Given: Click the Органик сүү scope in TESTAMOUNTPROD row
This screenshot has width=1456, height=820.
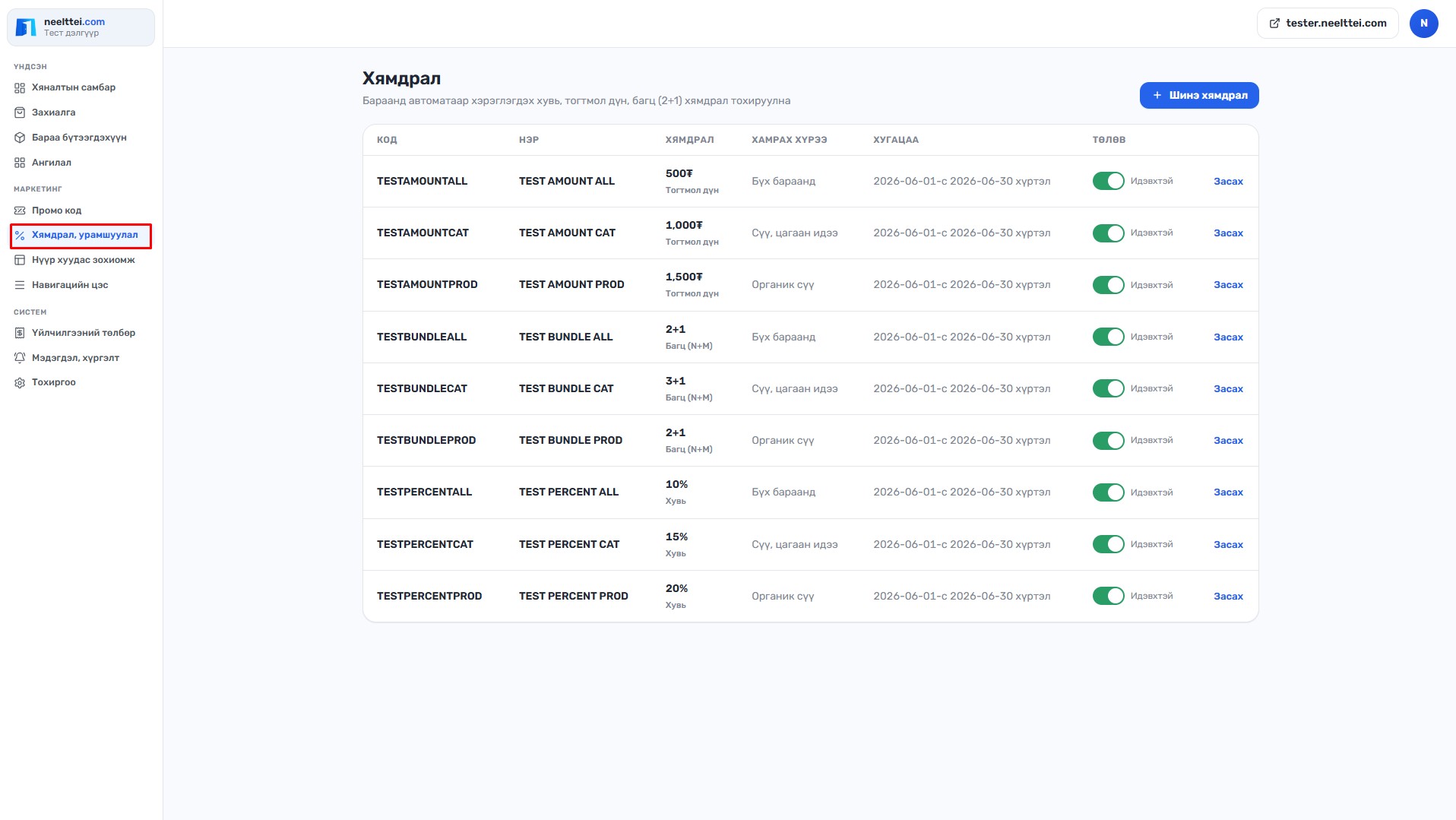Looking at the screenshot, I should pos(783,285).
